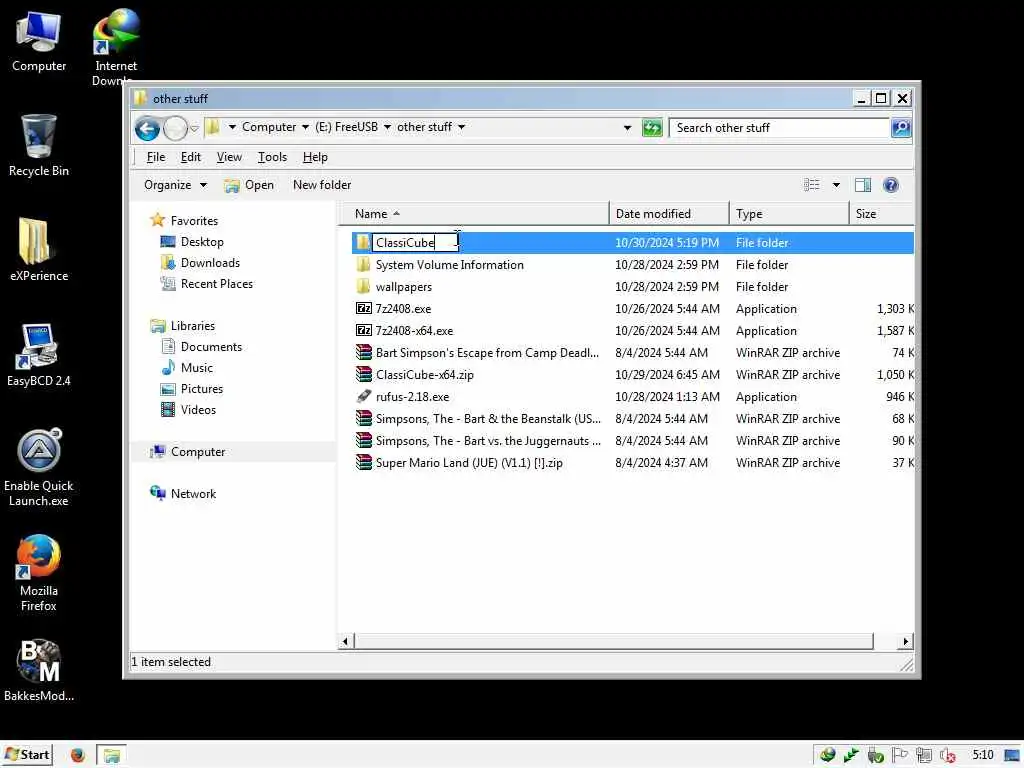Open the Tools menu
This screenshot has height=768, width=1024.
click(x=272, y=157)
